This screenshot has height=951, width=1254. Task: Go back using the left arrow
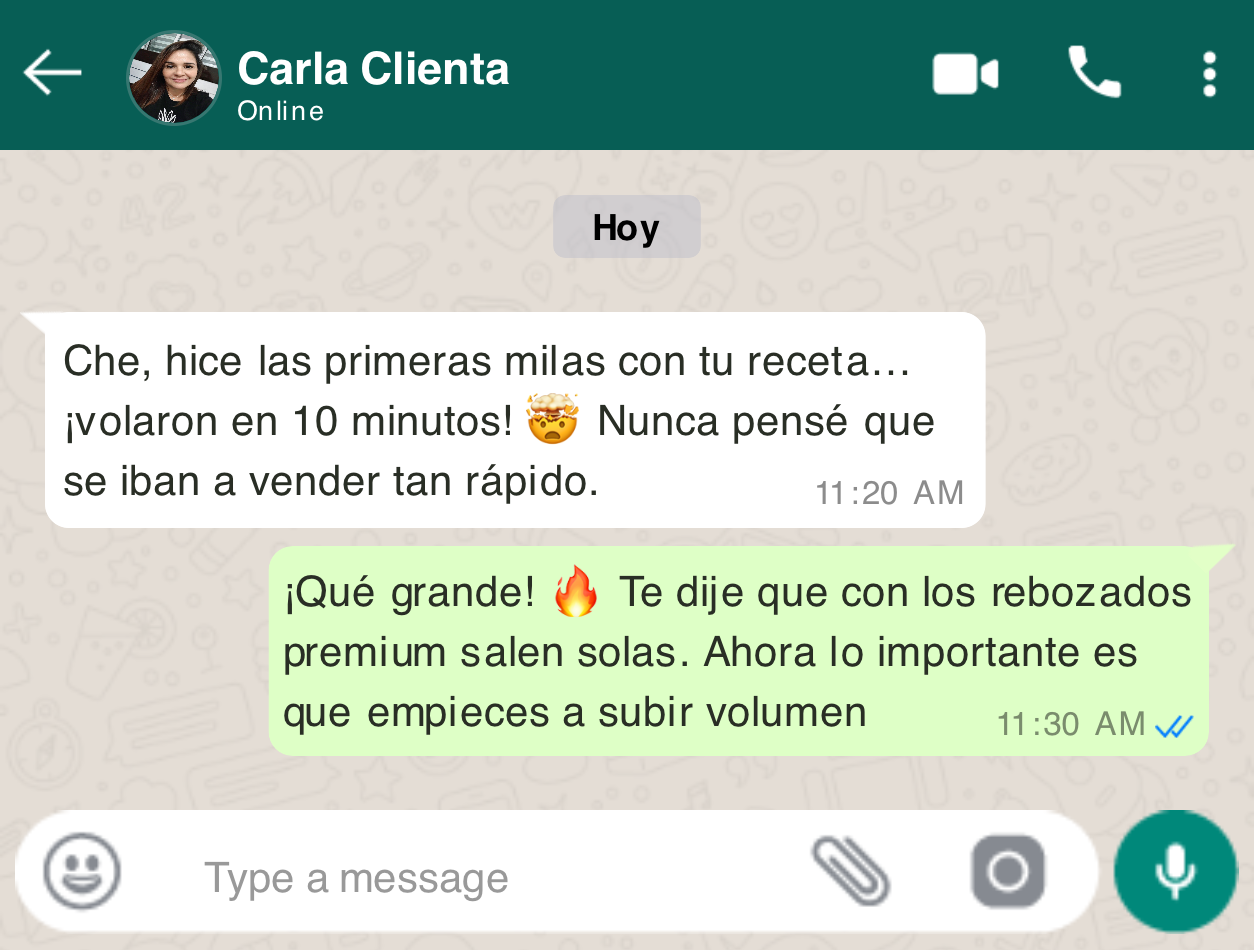[52, 73]
